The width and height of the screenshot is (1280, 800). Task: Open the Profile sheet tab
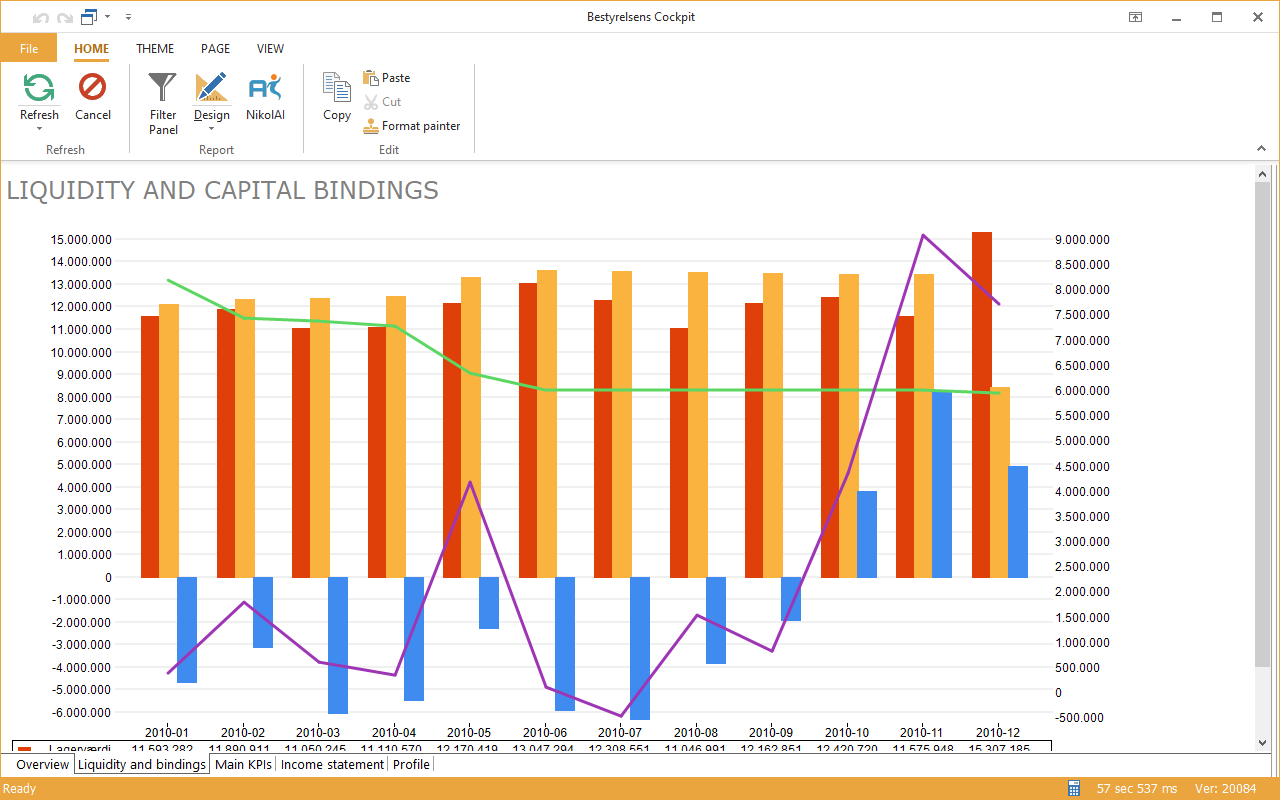[411, 764]
